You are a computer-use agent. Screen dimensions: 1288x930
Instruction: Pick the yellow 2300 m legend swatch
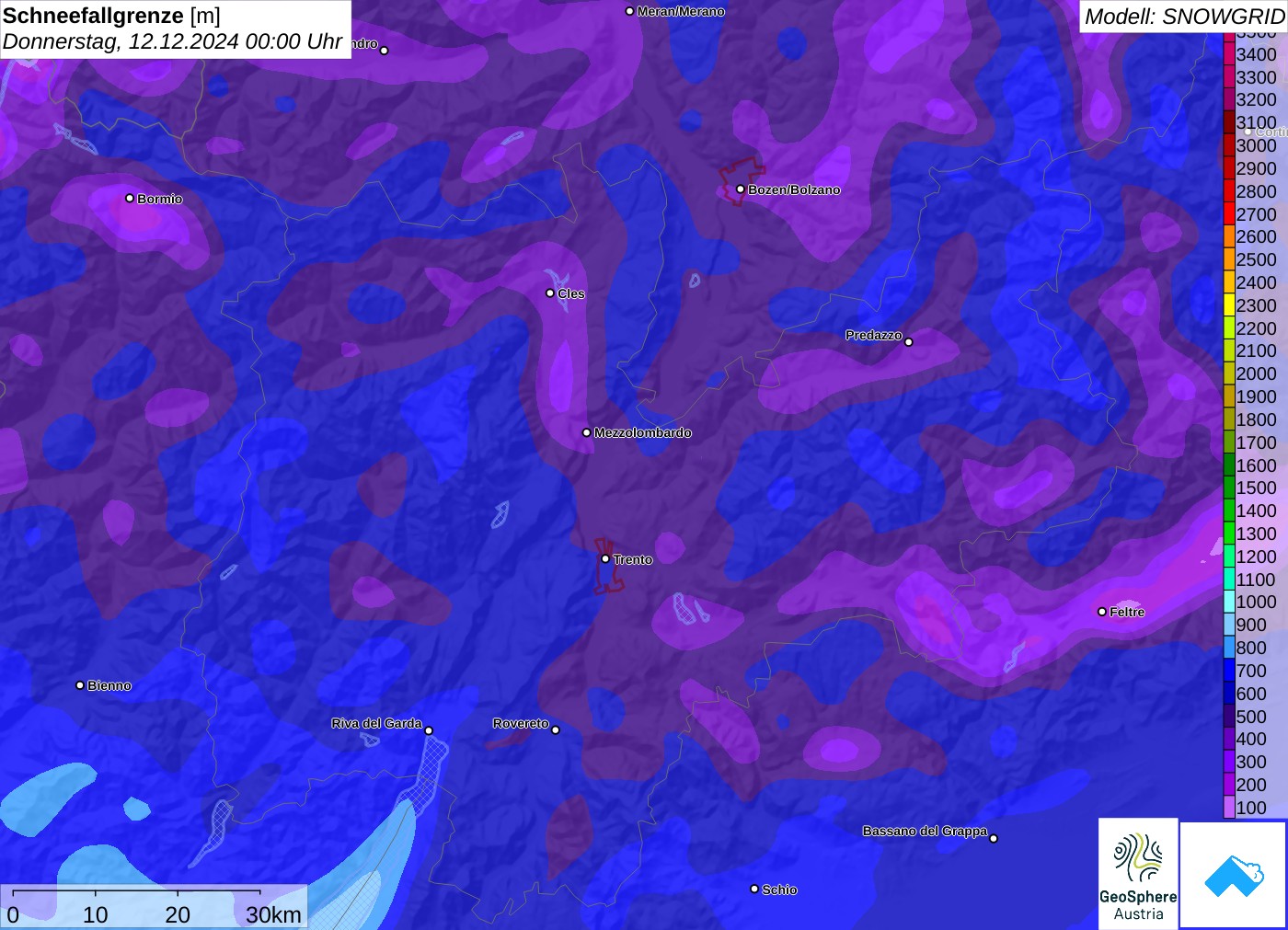[x=1228, y=305]
